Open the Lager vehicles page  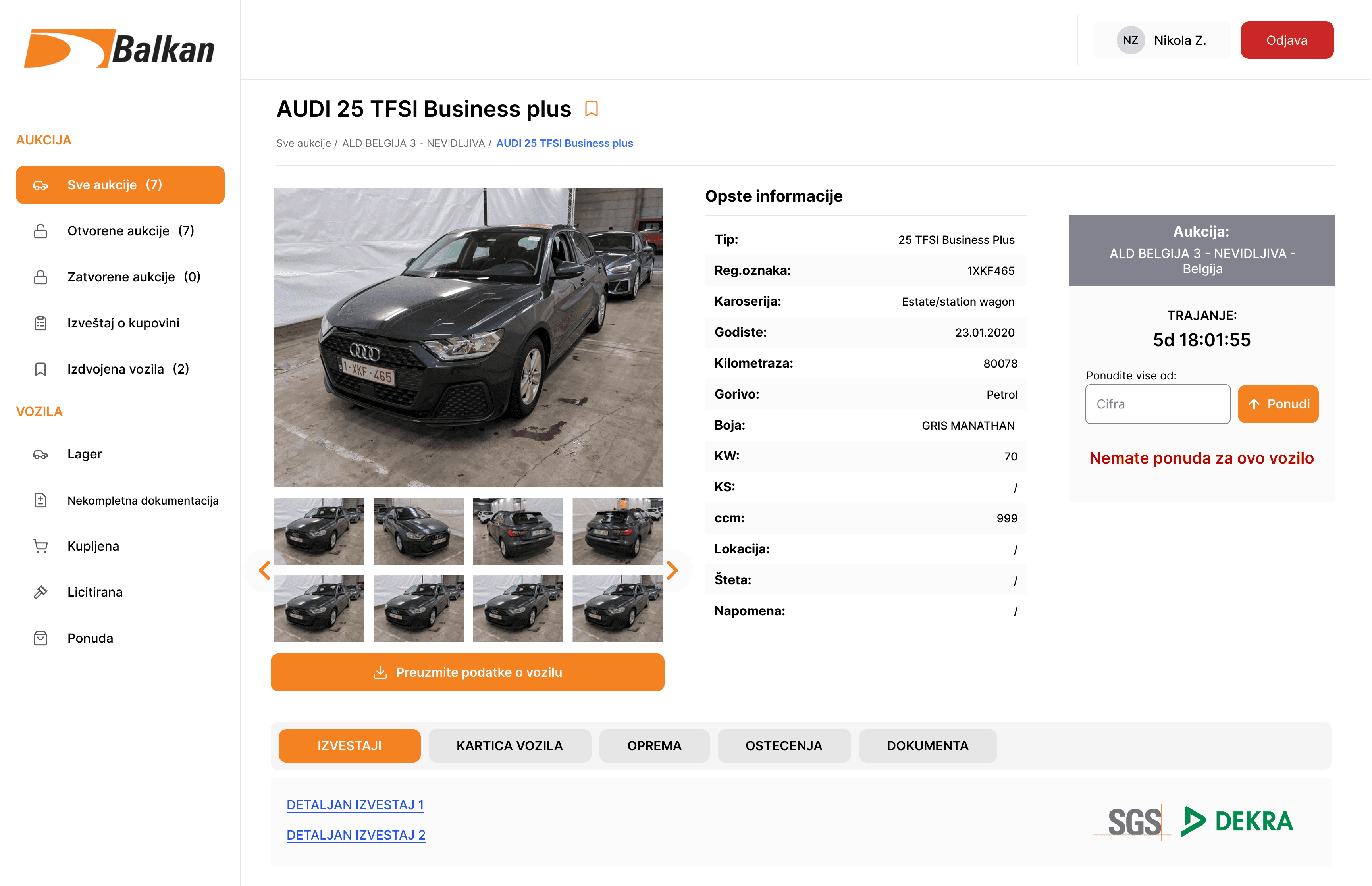(120, 455)
